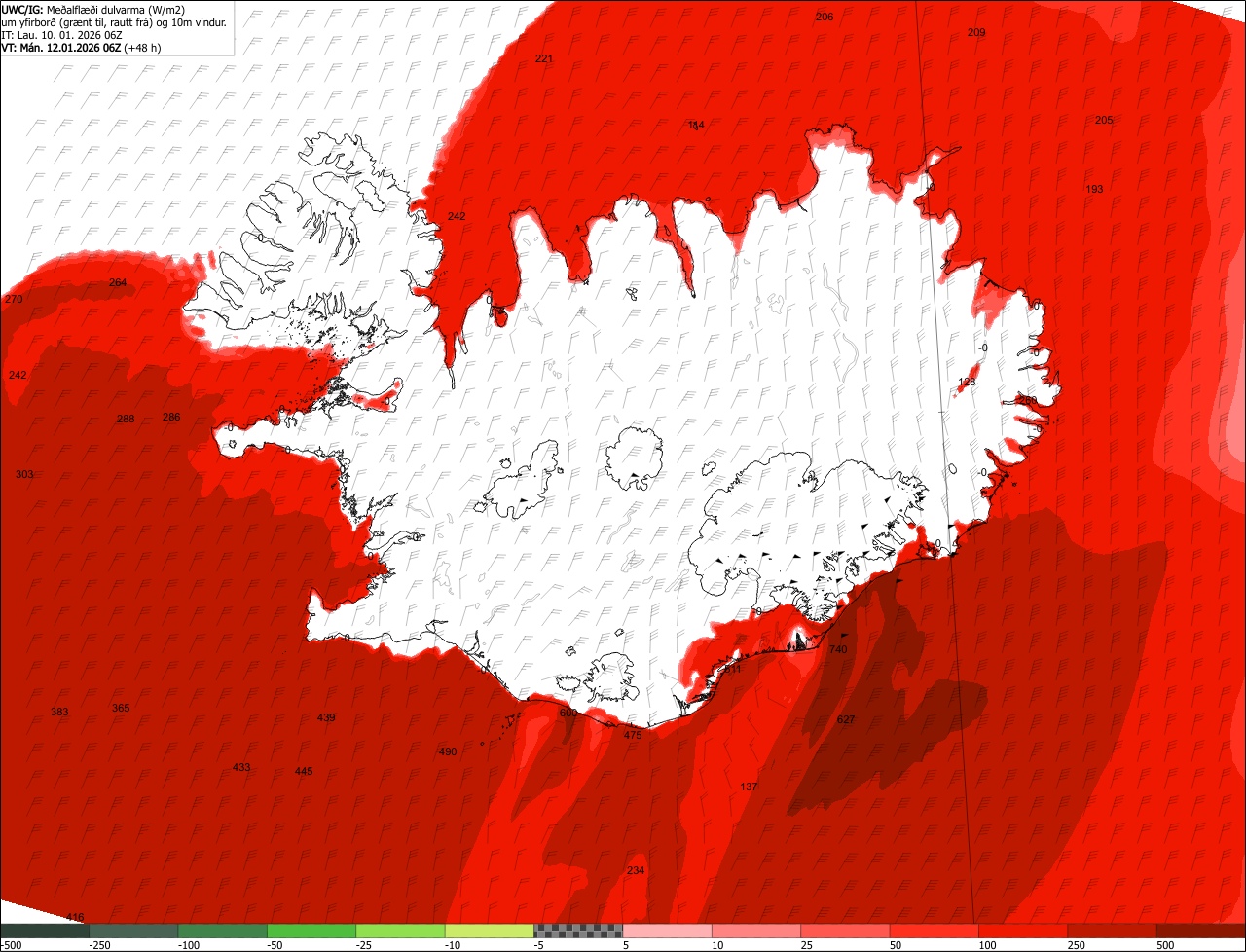This screenshot has height=952, width=1246.
Task: Click the map value 270 at the left edge
Action: click(14, 299)
